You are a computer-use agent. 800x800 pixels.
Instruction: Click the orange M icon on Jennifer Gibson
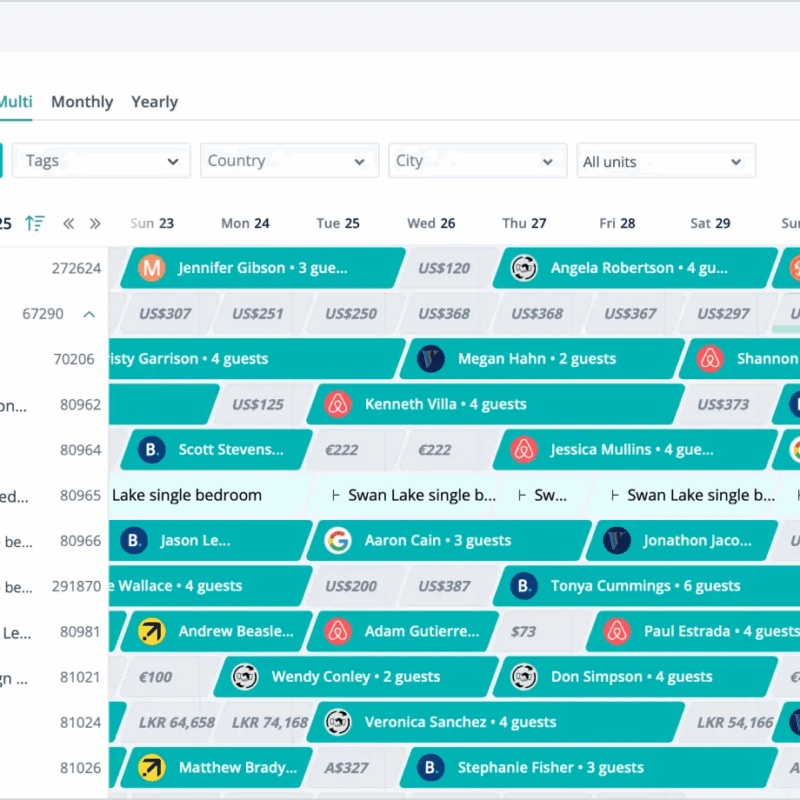point(151,268)
